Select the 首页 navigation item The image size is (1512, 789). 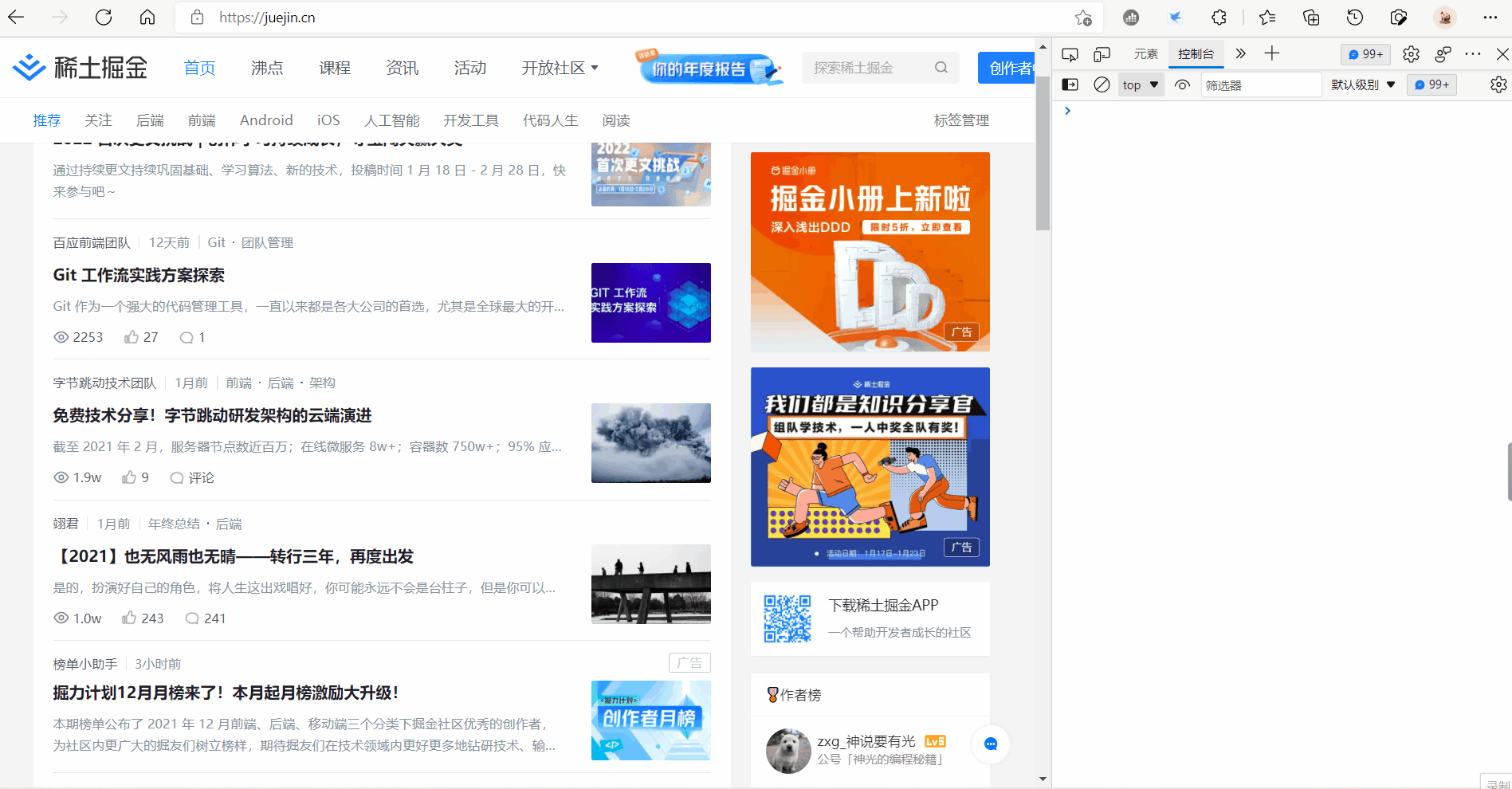pyautogui.click(x=199, y=68)
